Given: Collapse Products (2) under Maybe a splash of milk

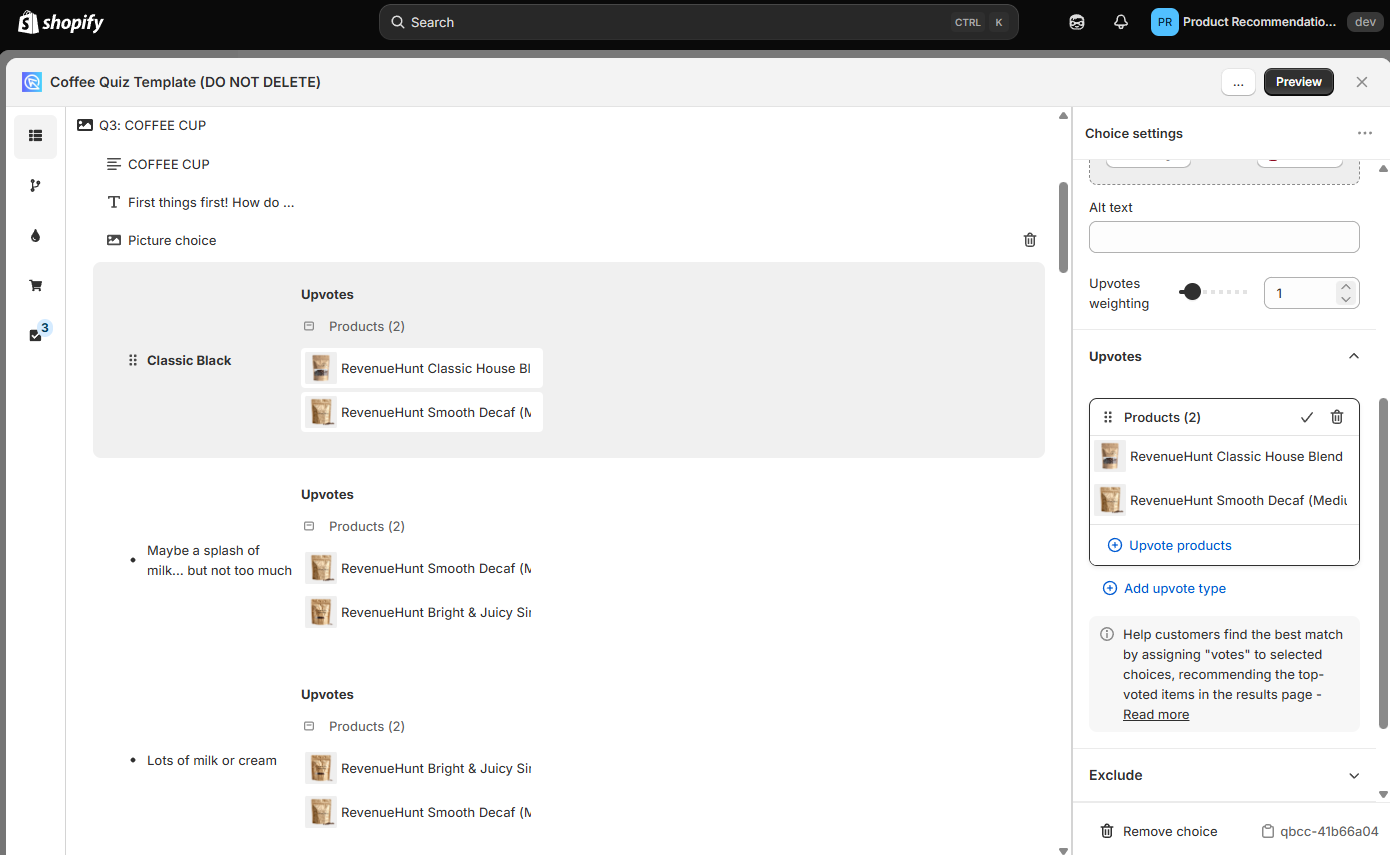Looking at the screenshot, I should [309, 526].
